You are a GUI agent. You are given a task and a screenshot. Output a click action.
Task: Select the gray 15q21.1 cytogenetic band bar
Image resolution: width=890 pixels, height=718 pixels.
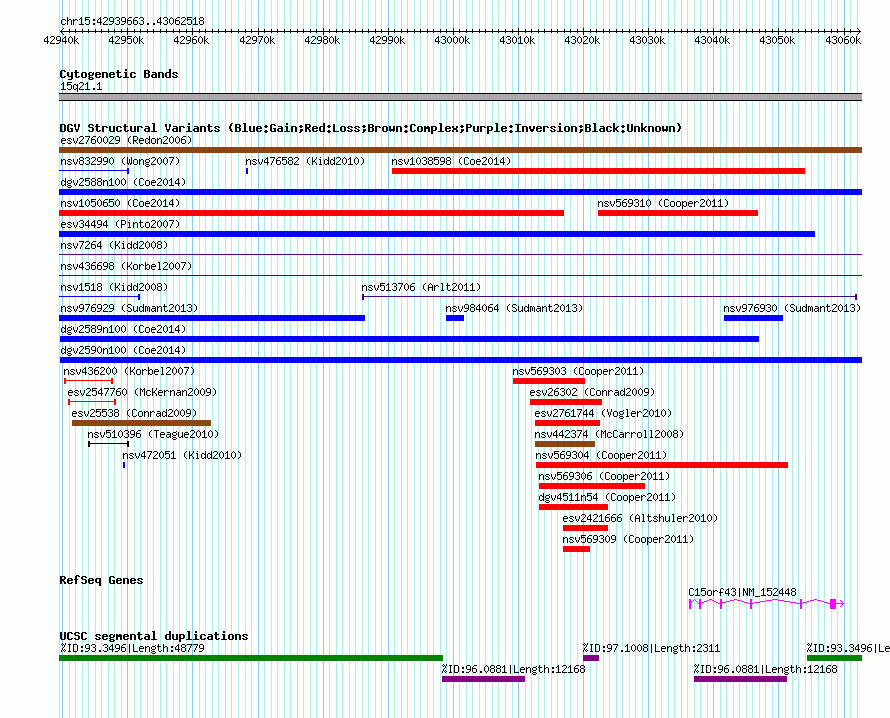[x=460, y=97]
